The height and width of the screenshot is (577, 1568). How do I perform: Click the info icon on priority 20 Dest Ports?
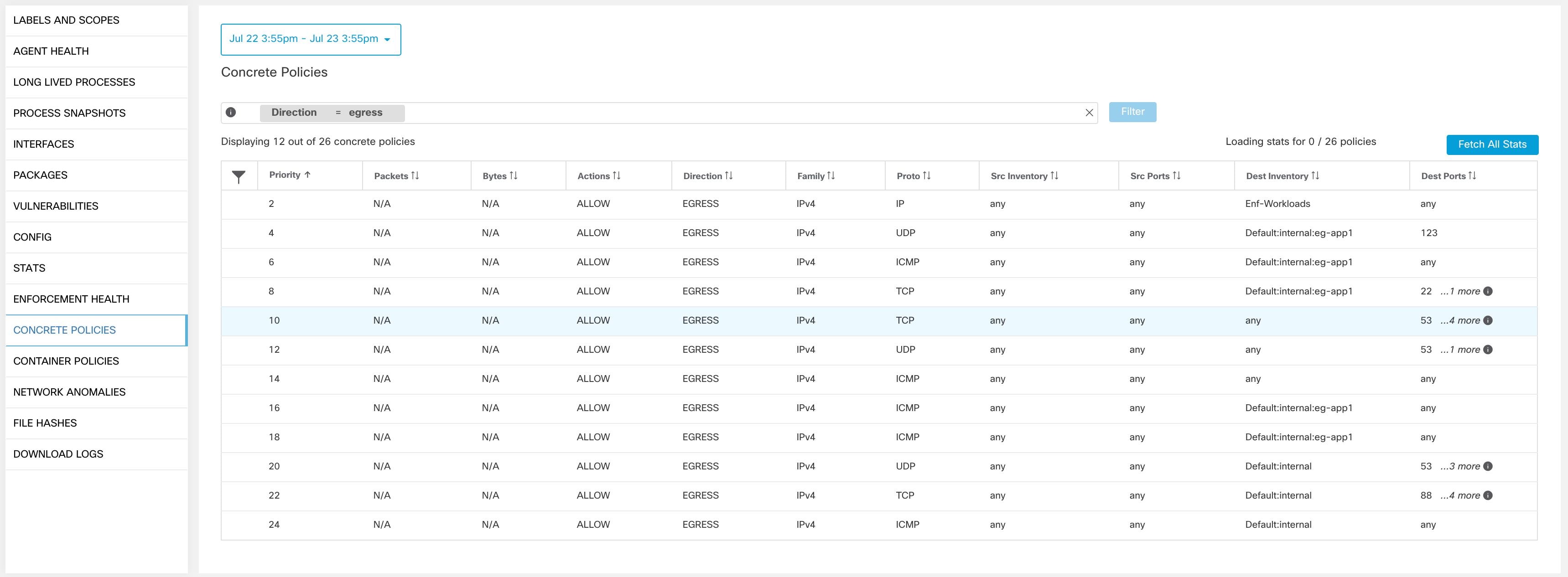(x=1488, y=466)
